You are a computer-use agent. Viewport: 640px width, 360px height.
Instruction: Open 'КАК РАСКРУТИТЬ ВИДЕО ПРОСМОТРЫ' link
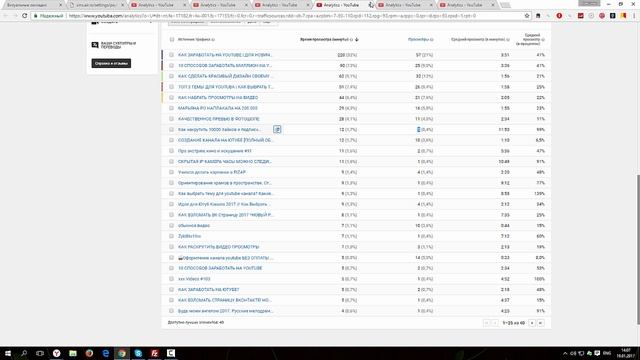pos(218,247)
